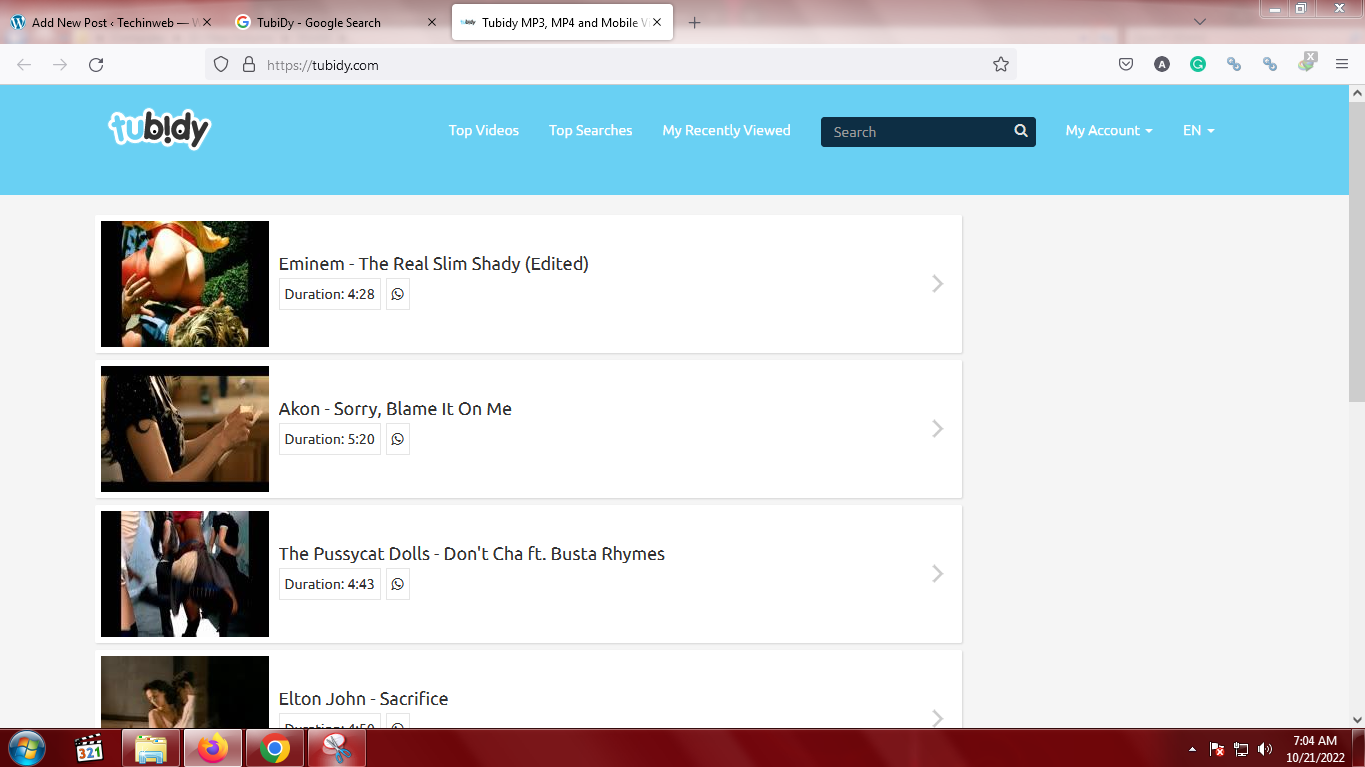Open a new browser tab
The image size is (1365, 767).
coord(695,22)
